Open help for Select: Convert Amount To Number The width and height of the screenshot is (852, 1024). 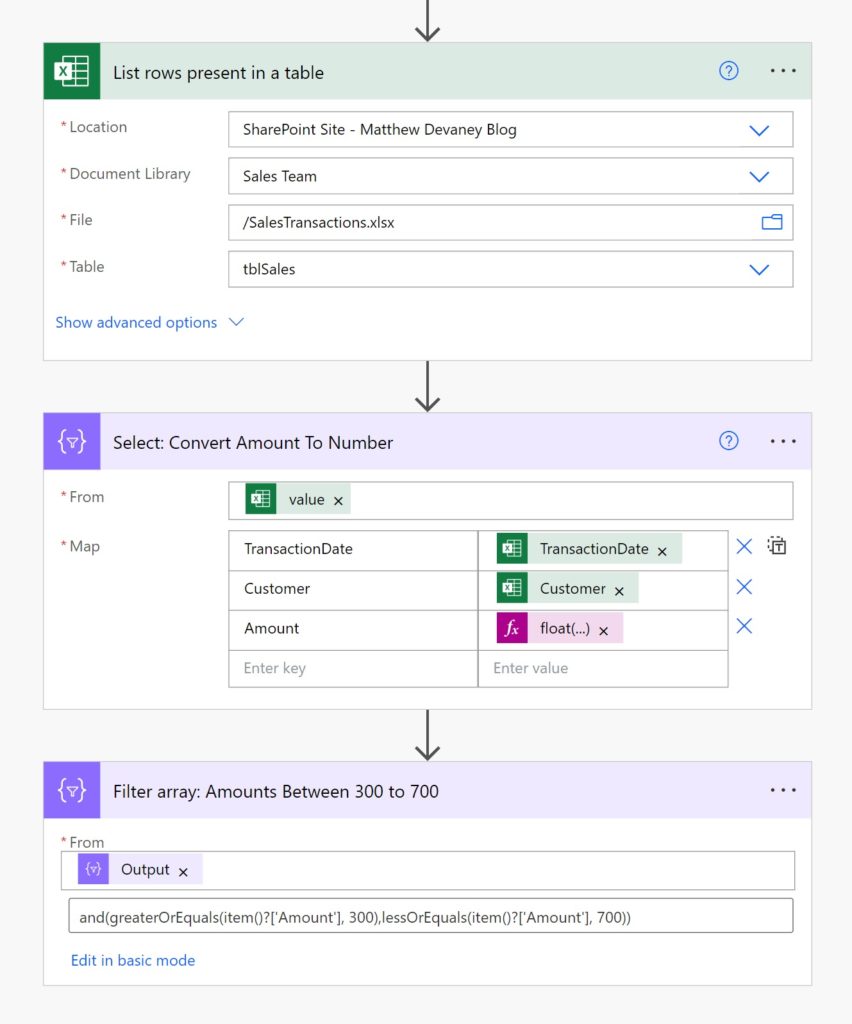729,441
